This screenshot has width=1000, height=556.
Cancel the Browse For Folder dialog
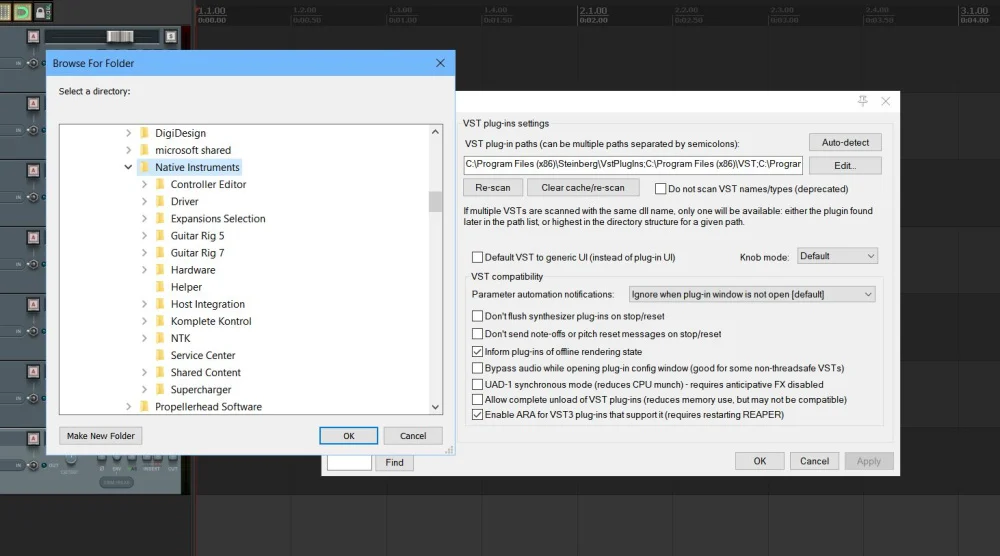[413, 435]
